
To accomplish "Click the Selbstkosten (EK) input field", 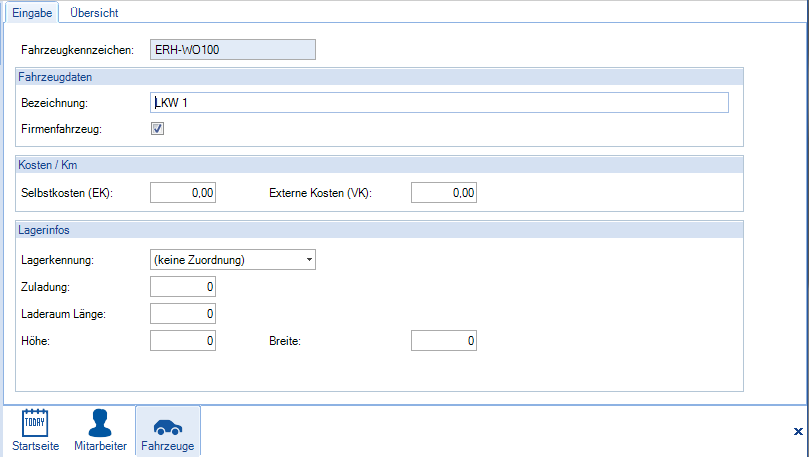I will click(183, 193).
